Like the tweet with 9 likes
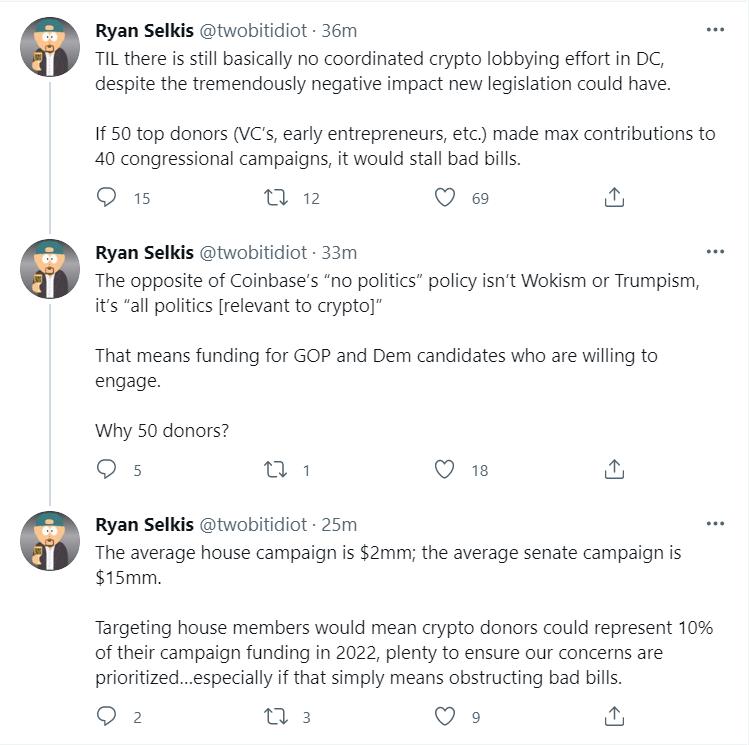This screenshot has height=745, width=749. tap(445, 716)
